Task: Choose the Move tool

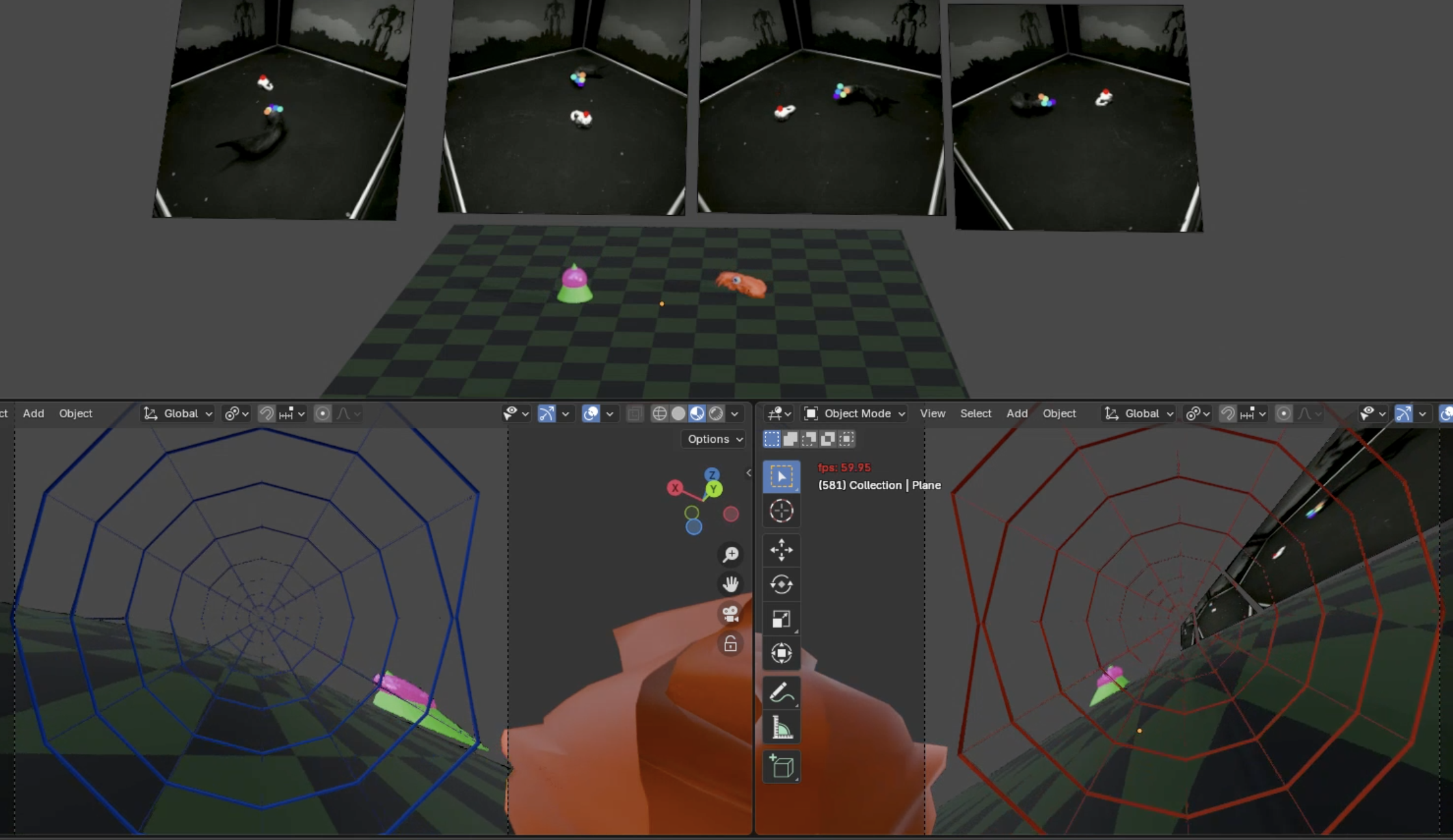Action: pos(781,550)
